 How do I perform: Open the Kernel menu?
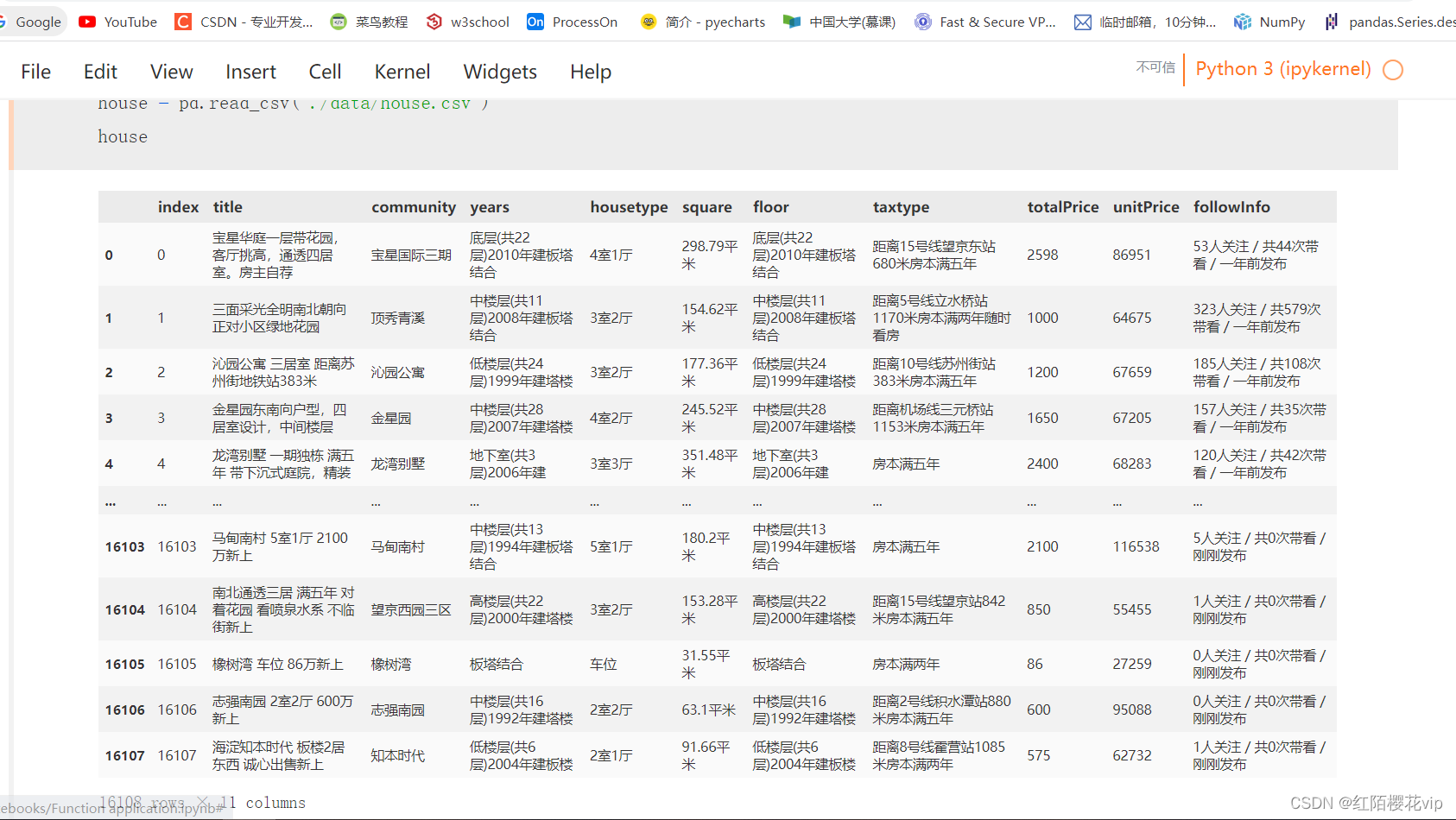(x=402, y=72)
